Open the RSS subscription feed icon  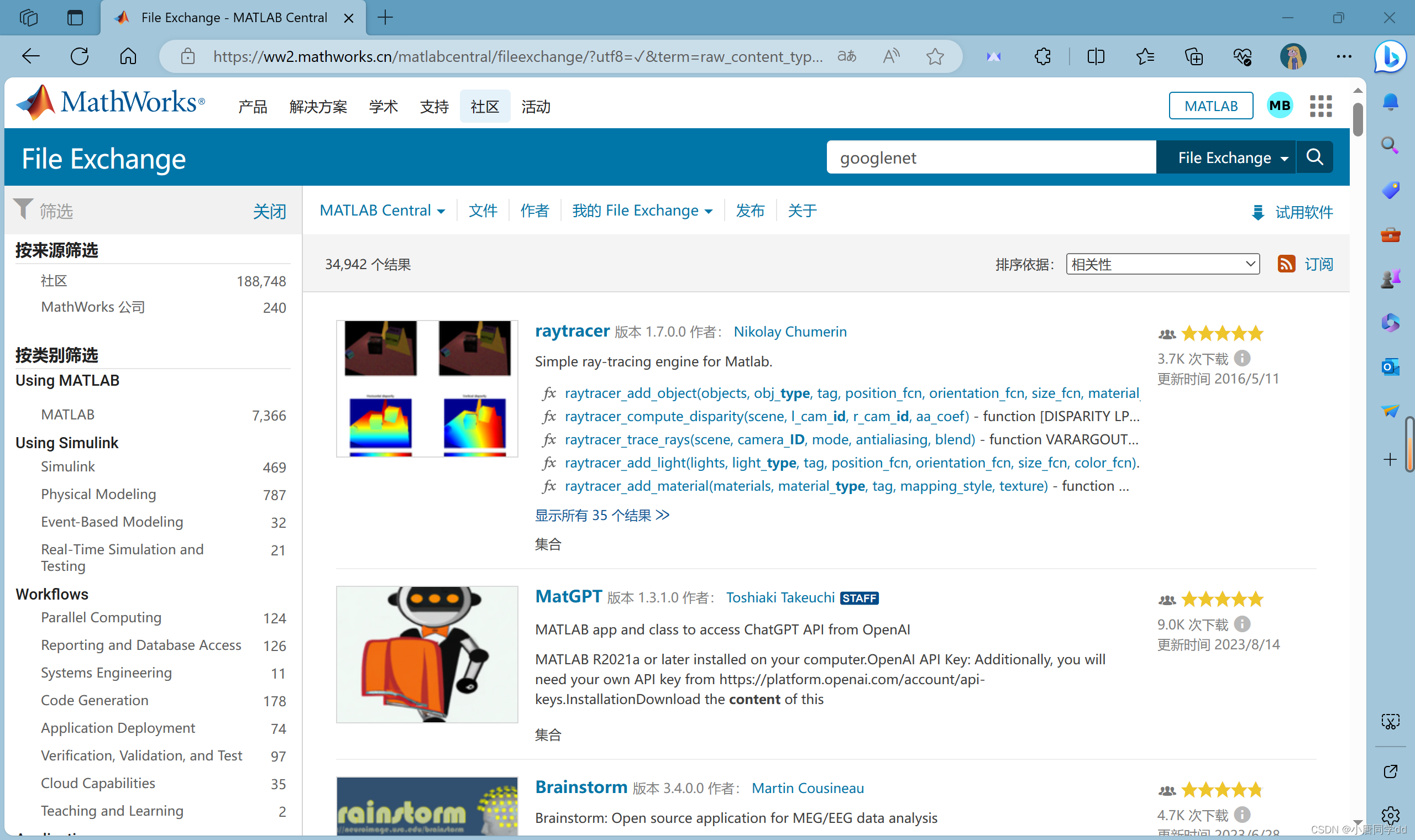click(x=1287, y=264)
